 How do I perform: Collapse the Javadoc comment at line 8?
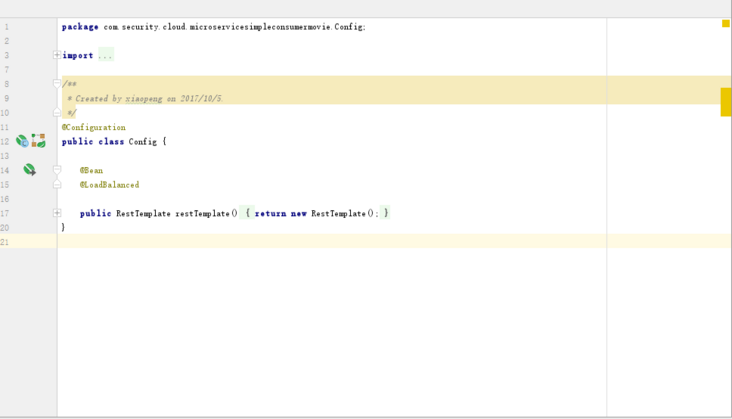(x=57, y=84)
